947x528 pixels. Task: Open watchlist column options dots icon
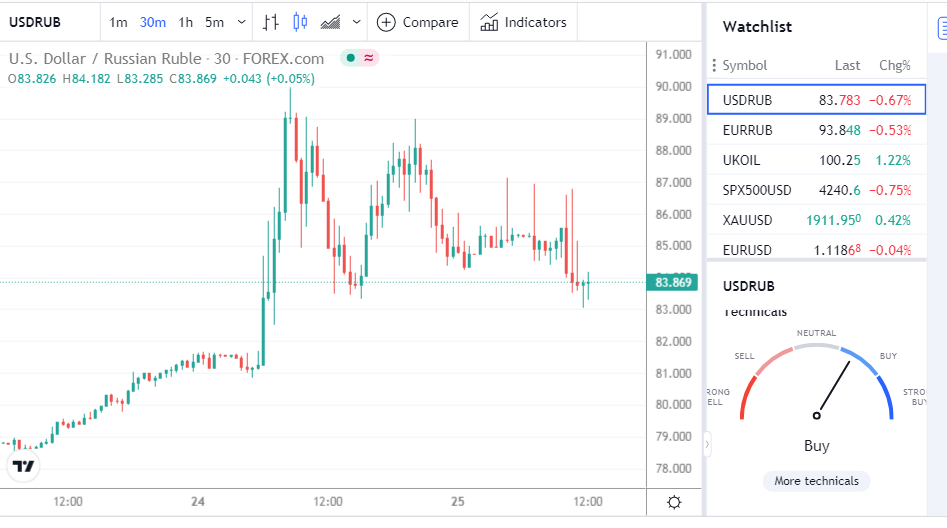714,65
